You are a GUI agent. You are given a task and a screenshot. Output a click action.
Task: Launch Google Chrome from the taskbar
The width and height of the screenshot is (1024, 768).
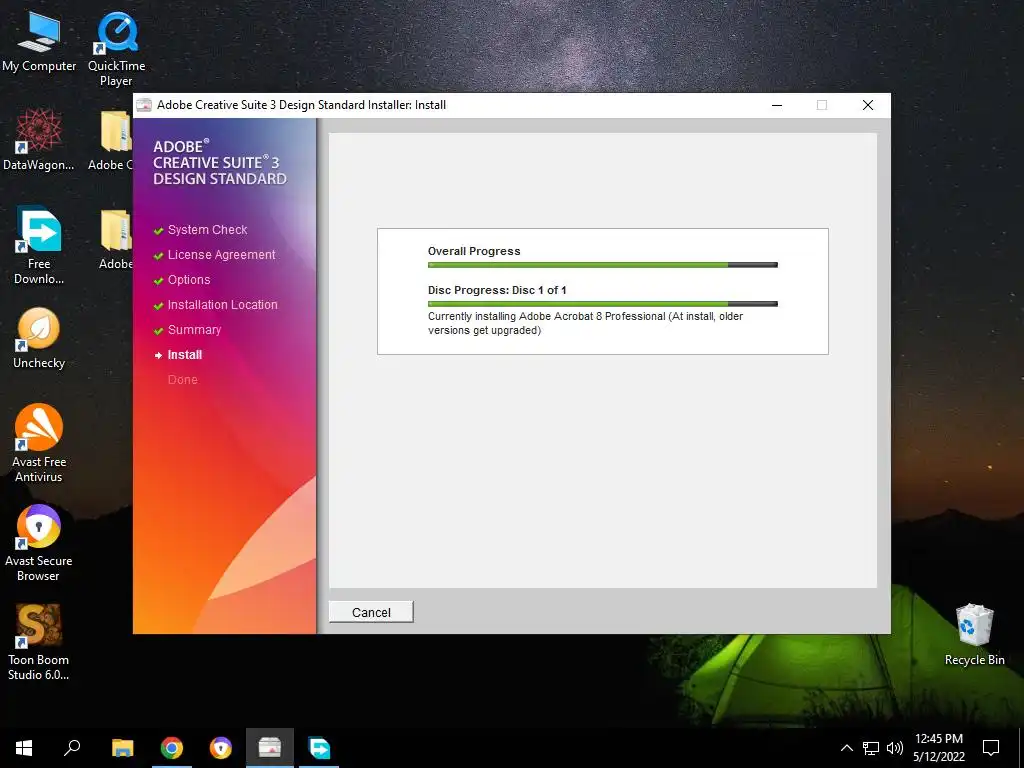tap(172, 748)
